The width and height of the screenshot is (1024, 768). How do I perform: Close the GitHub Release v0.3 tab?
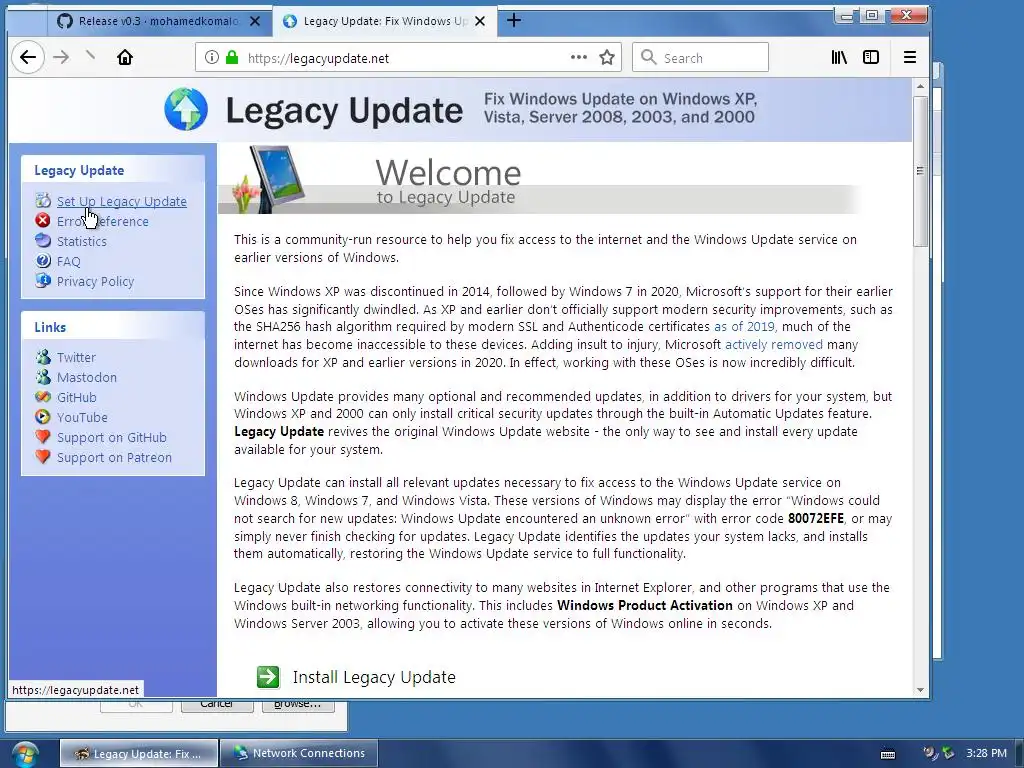pos(255,21)
